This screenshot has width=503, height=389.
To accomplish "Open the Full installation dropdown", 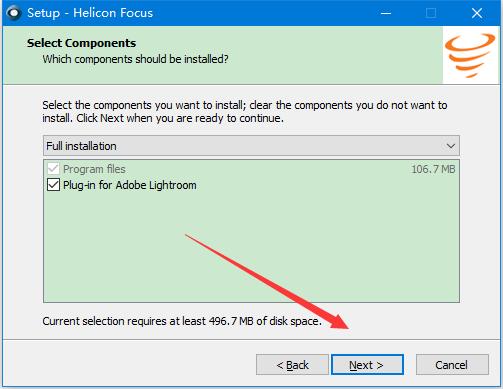I will [x=251, y=146].
